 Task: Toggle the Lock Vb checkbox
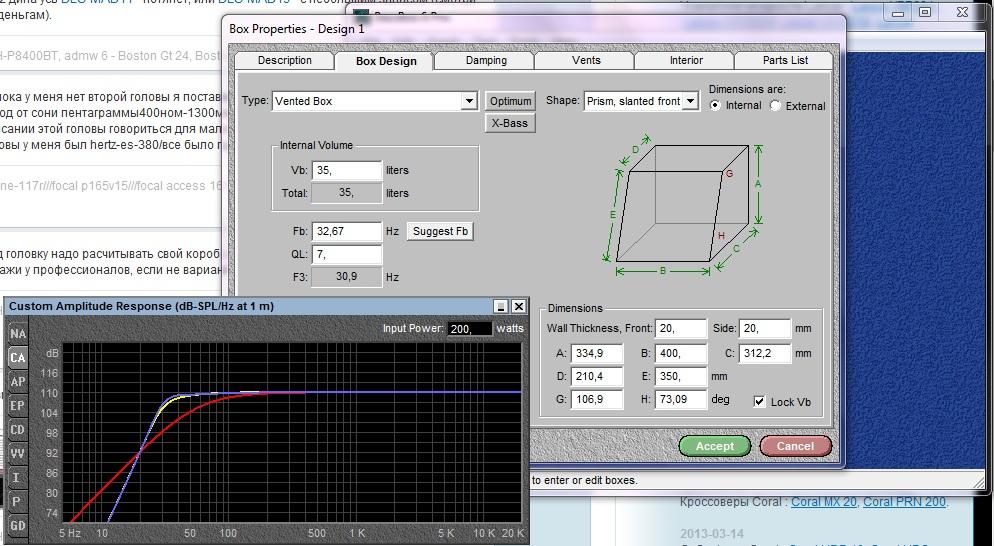coord(757,401)
